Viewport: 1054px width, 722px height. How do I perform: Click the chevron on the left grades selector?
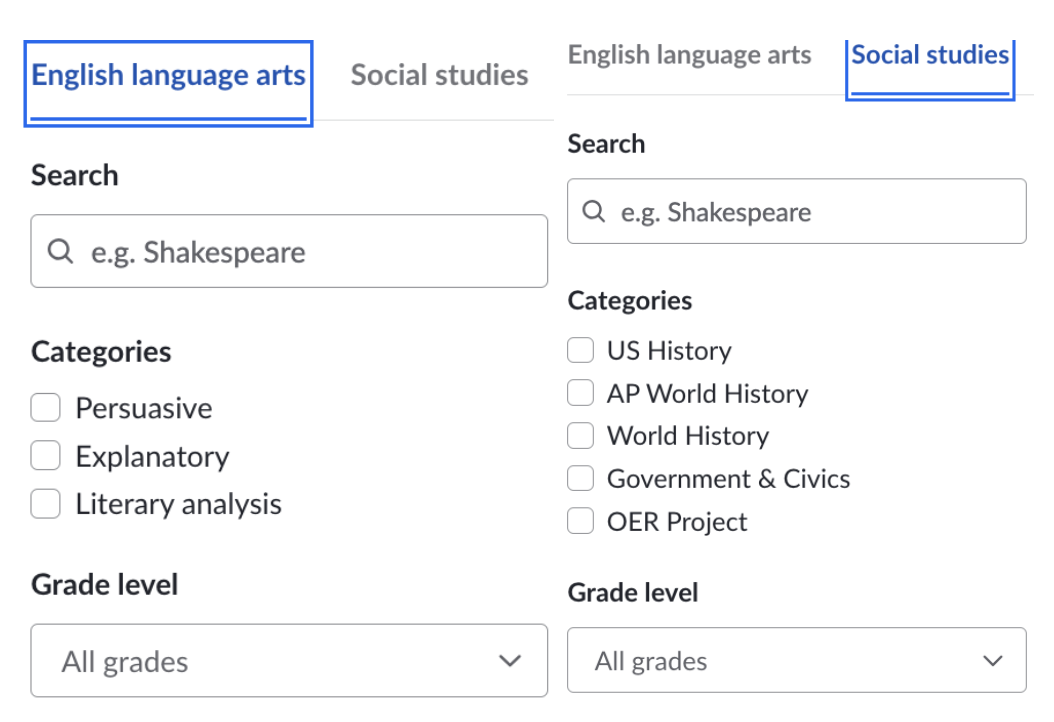tap(511, 660)
